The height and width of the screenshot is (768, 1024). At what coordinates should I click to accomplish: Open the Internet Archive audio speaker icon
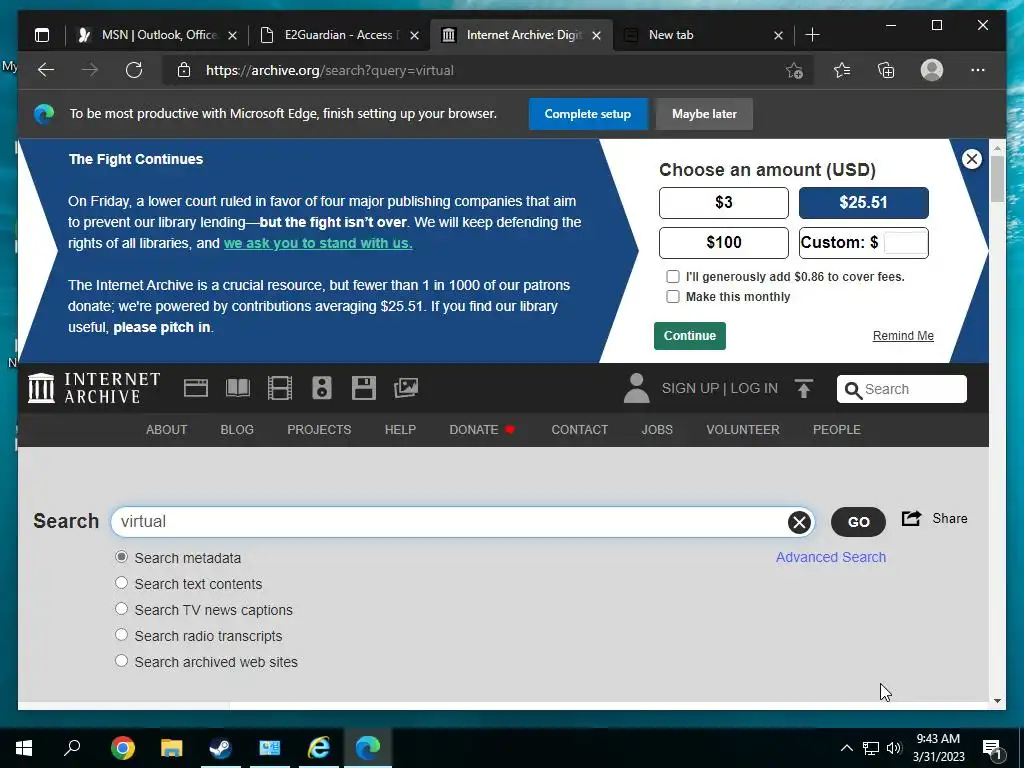tap(321, 388)
